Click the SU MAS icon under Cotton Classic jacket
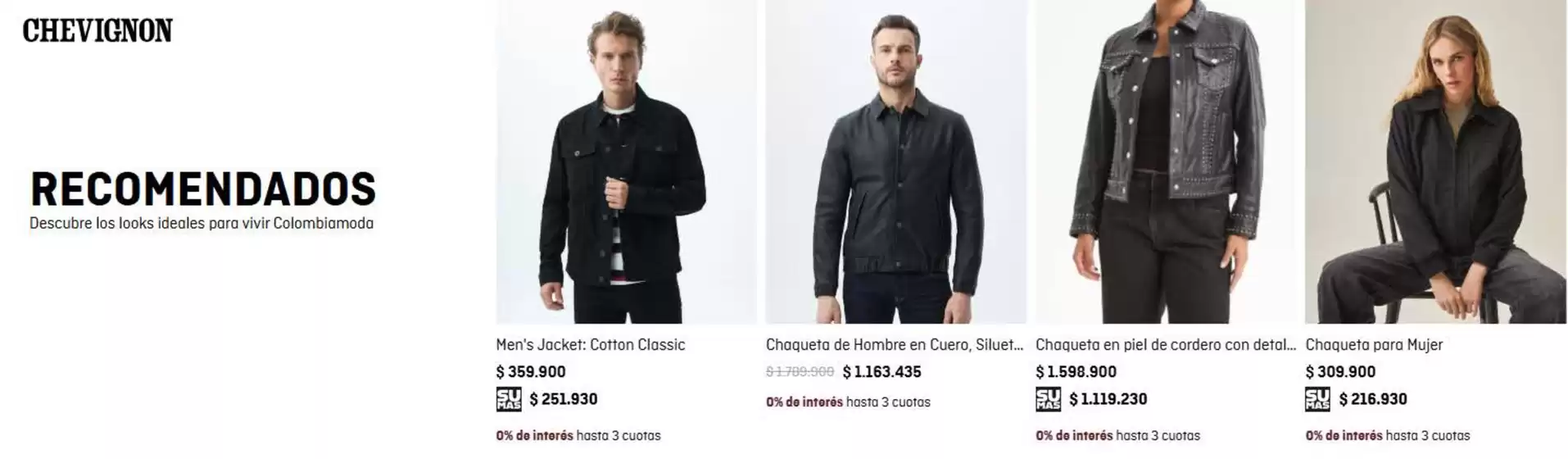This screenshot has height=459, width=1568. click(509, 399)
